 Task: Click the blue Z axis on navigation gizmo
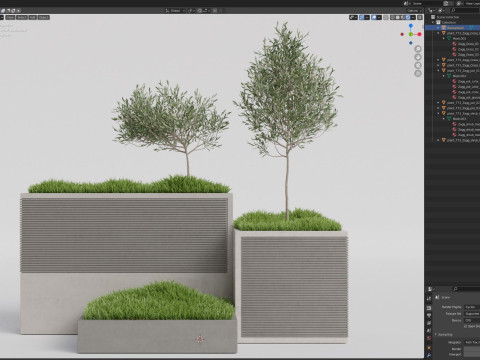tap(411, 25)
